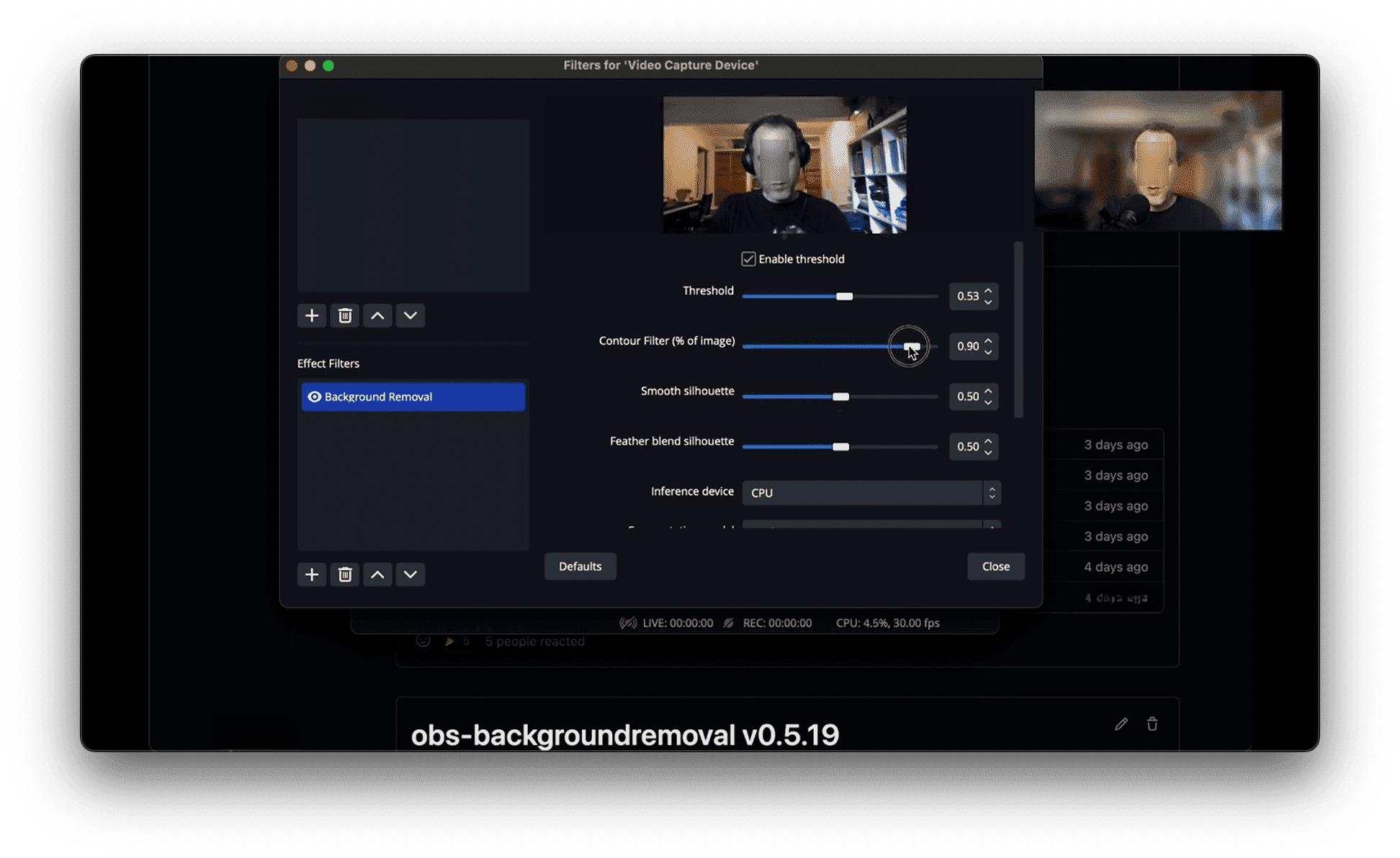Close the Filters dialog with the Close button
Screen dimensions: 1400x858
[x=996, y=566]
